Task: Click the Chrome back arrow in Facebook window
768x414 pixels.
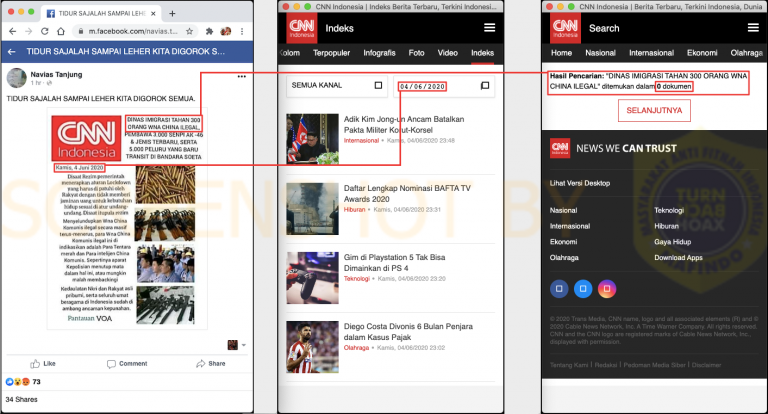Action: [13, 31]
